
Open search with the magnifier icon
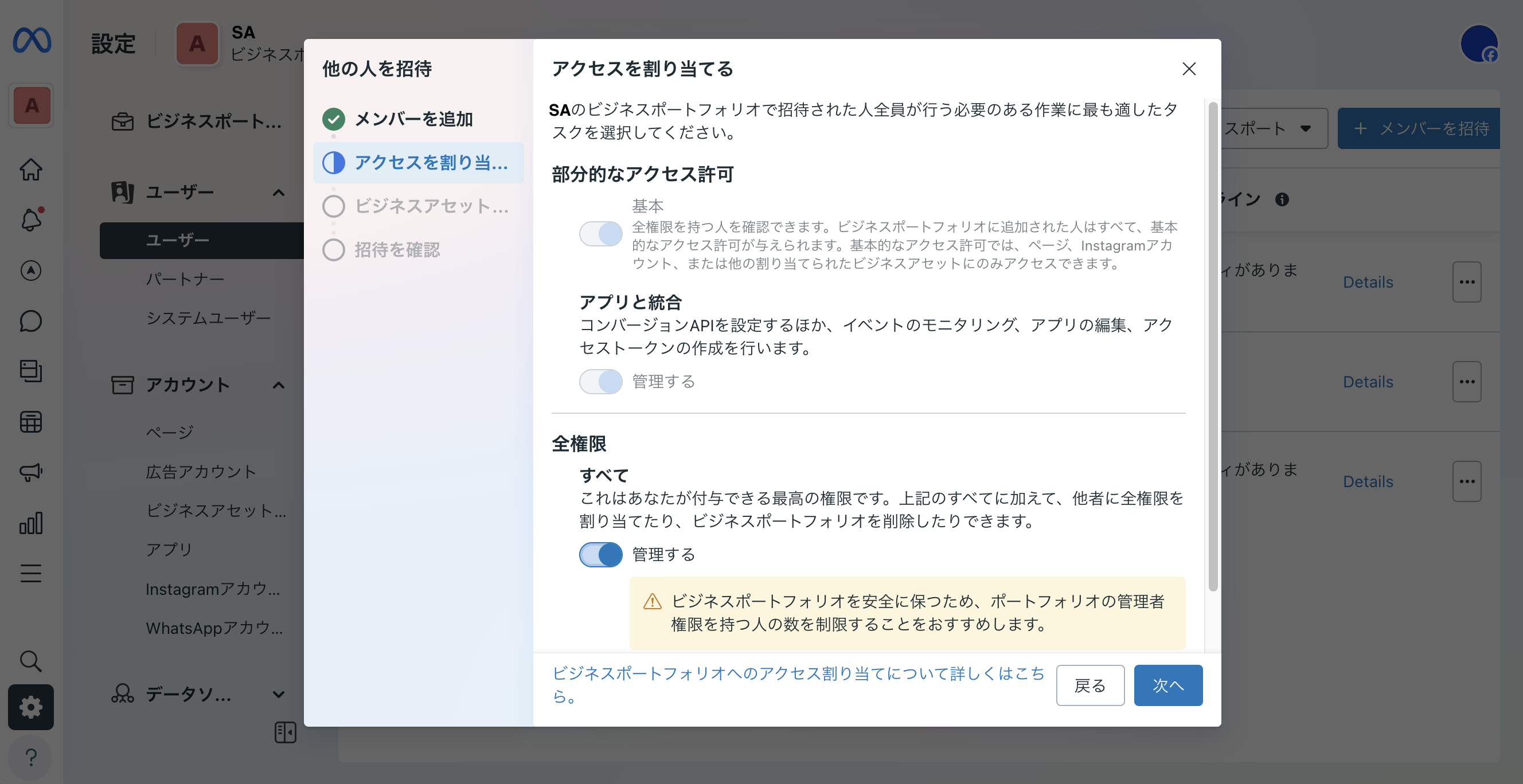click(x=30, y=661)
